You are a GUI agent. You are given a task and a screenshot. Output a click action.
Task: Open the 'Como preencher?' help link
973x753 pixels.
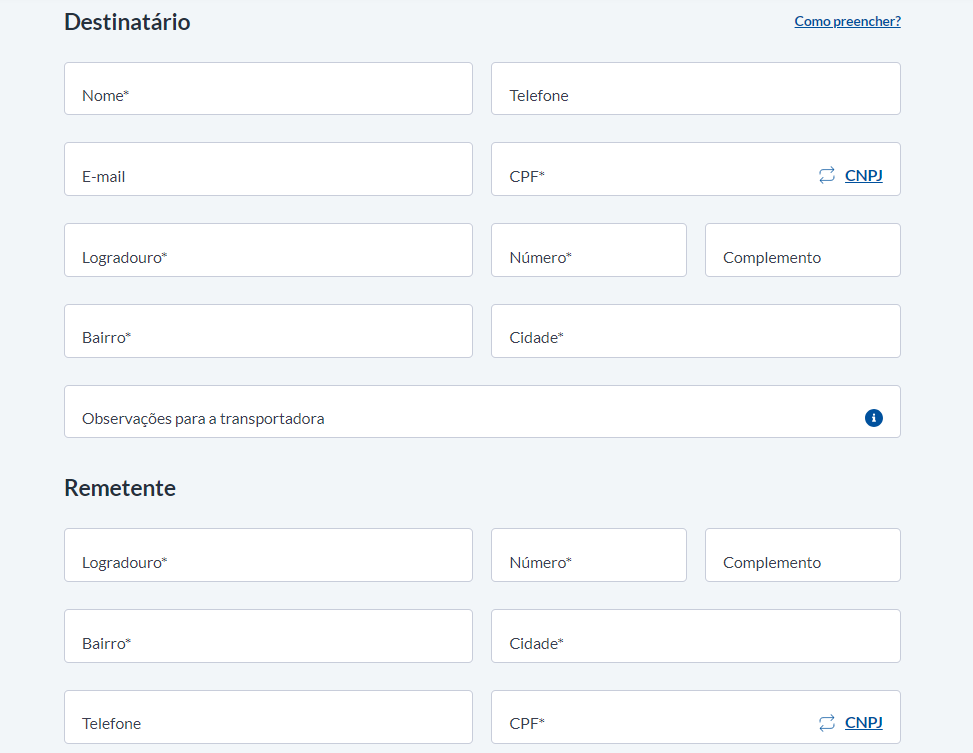tap(847, 21)
